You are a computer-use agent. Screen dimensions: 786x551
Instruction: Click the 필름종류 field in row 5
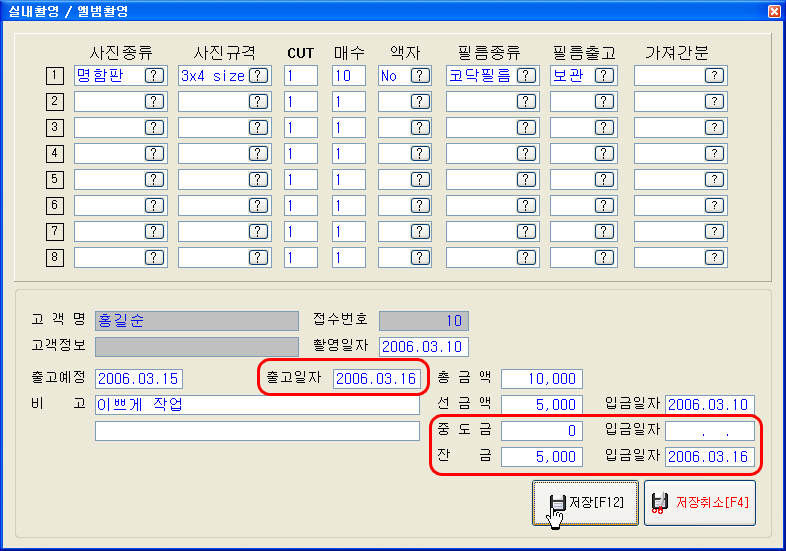coord(493,179)
